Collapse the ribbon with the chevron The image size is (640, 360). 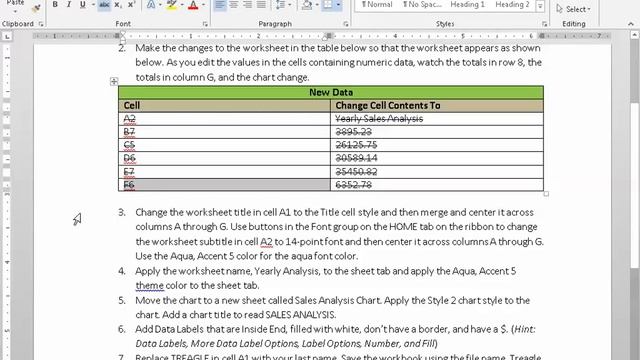[x=631, y=24]
